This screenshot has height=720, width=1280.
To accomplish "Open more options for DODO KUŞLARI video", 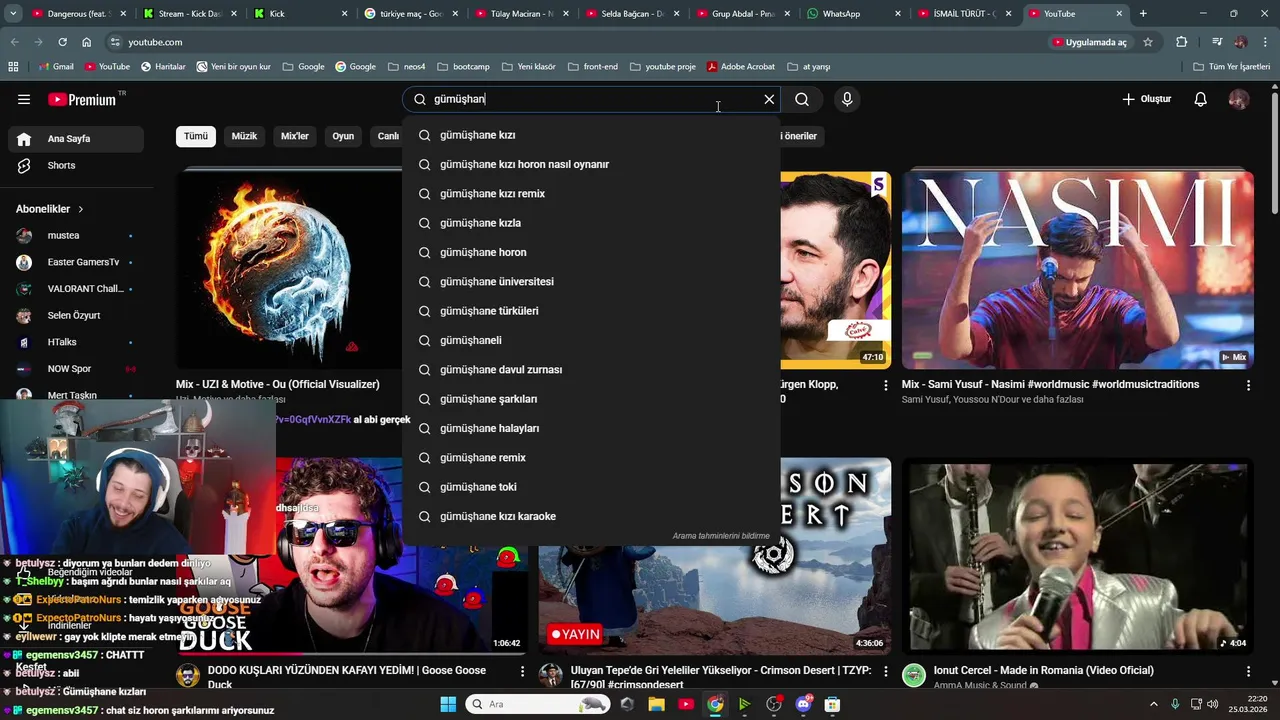I will coord(522,671).
